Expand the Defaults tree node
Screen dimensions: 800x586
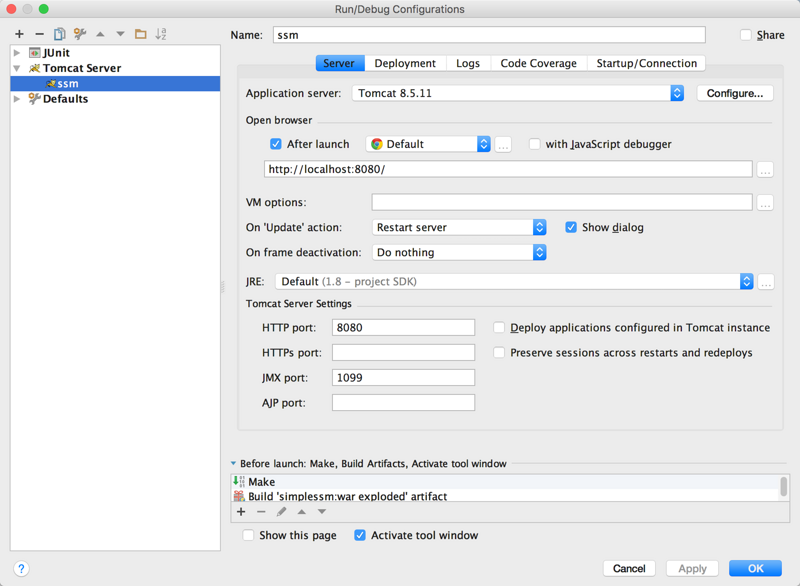pyautogui.click(x=17, y=98)
